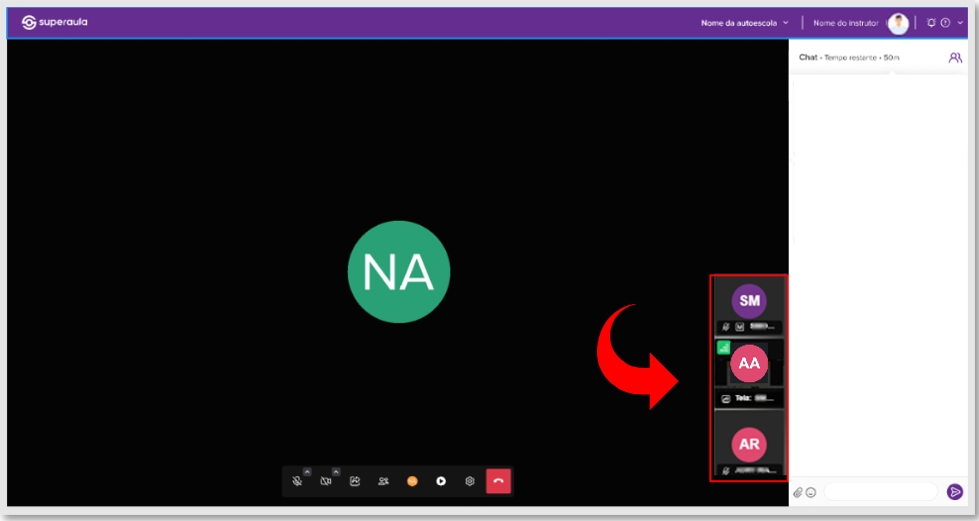Expand microphone options arrow
Viewport: 979px width, 521px height.
point(307,472)
